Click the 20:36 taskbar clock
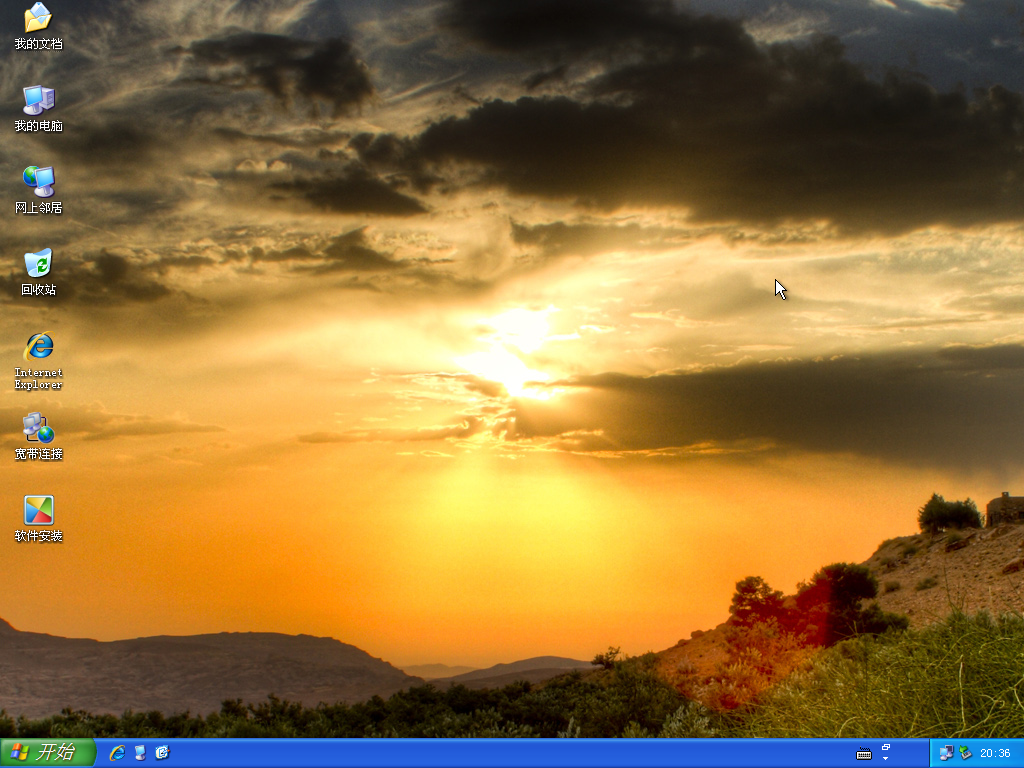 (x=995, y=754)
